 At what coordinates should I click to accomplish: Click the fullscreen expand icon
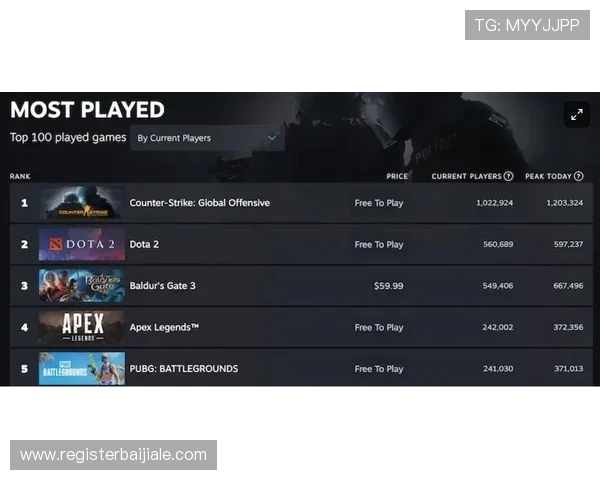click(x=576, y=115)
